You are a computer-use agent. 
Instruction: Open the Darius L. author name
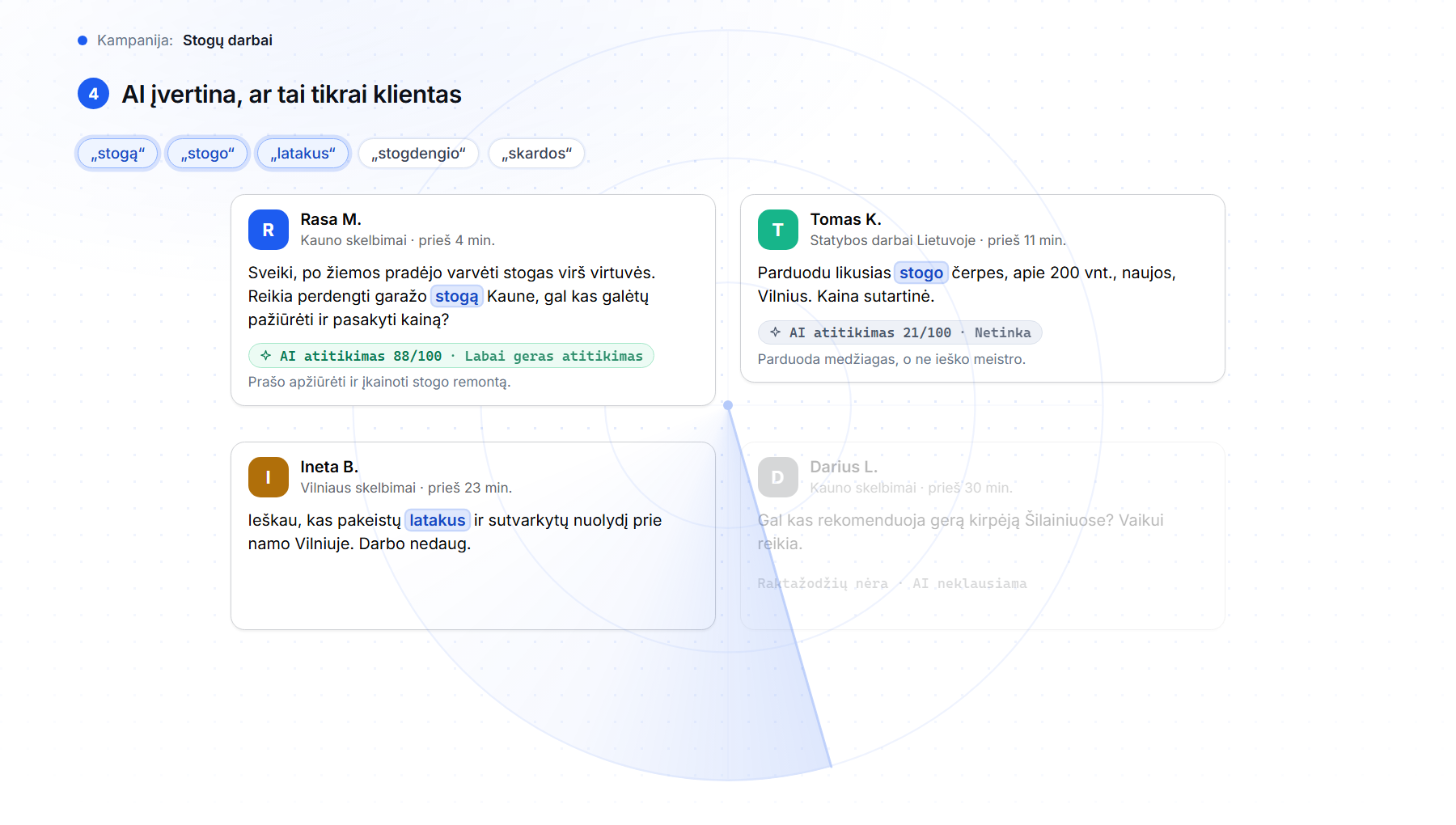844,467
